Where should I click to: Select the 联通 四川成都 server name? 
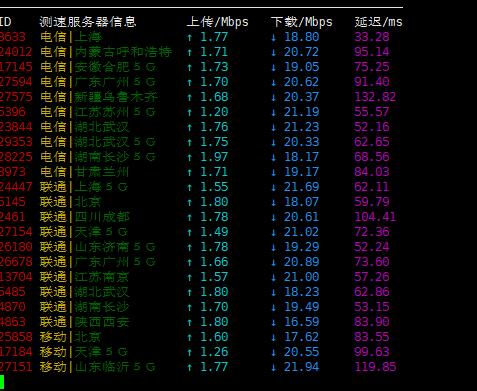[84, 217]
